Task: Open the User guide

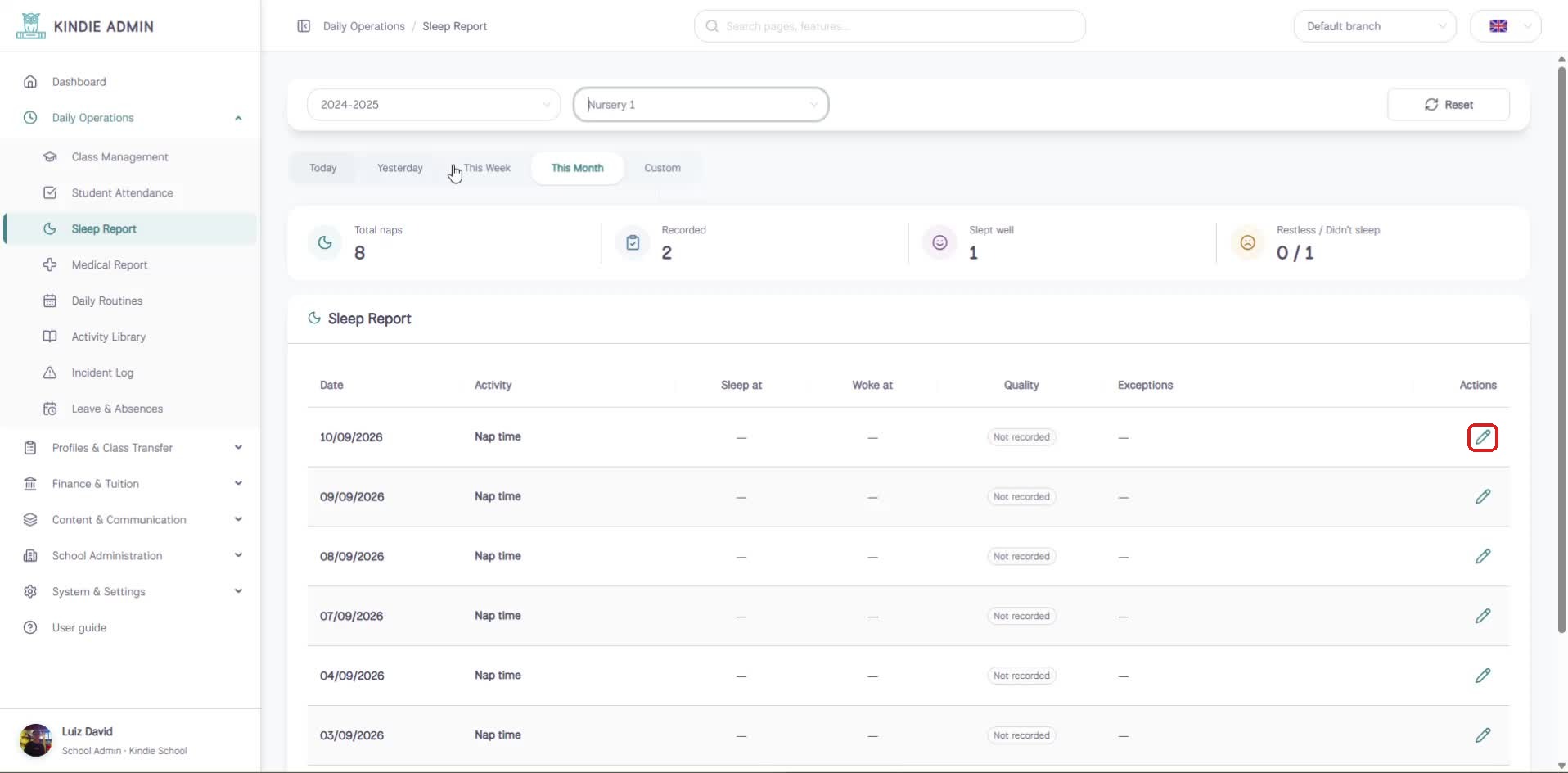Action: (79, 628)
